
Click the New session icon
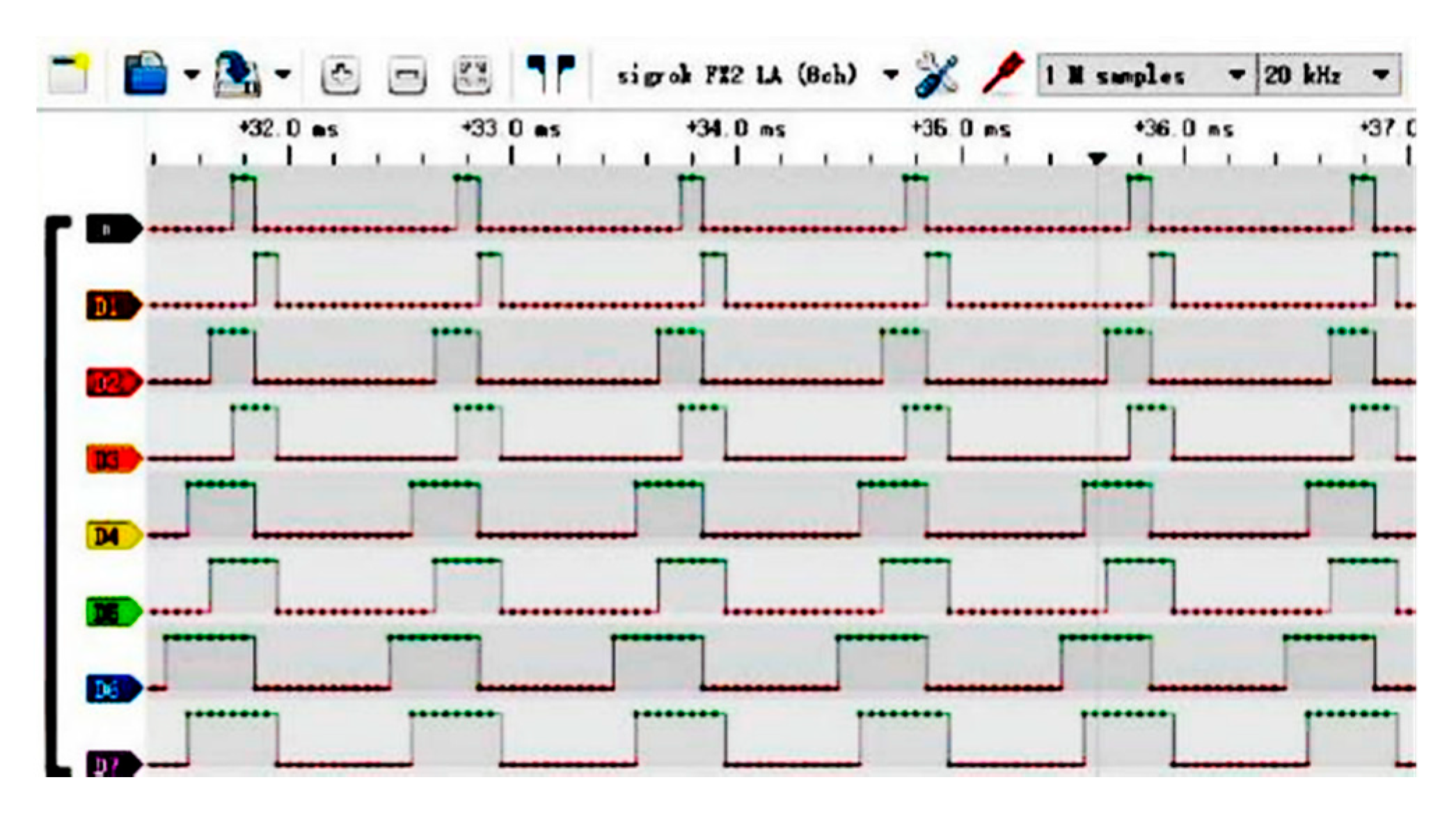tap(70, 74)
